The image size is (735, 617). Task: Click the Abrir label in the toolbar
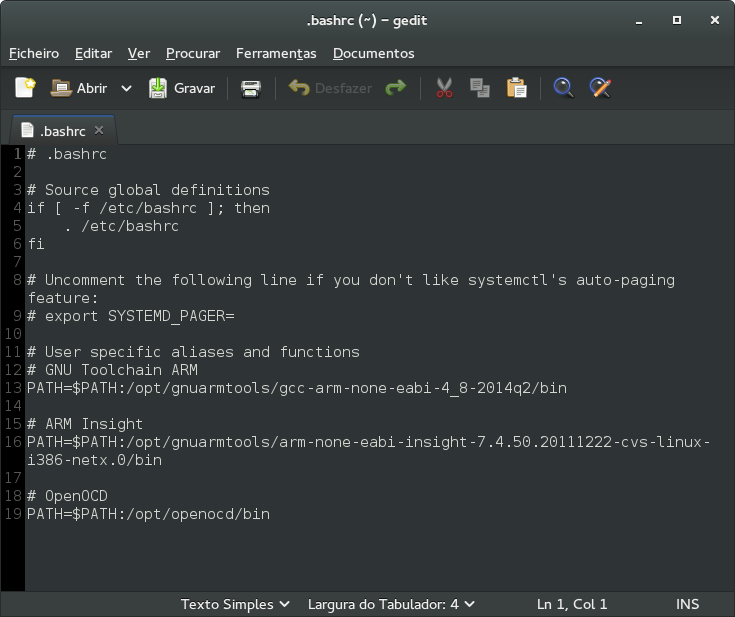click(x=92, y=88)
